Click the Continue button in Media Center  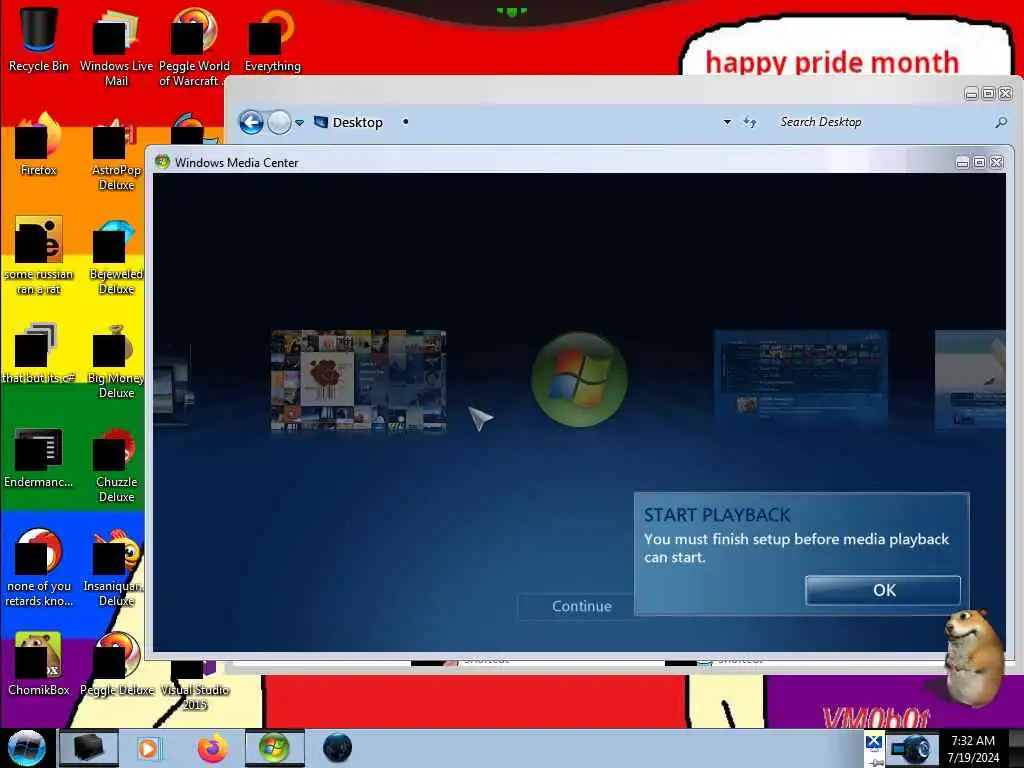pos(581,606)
